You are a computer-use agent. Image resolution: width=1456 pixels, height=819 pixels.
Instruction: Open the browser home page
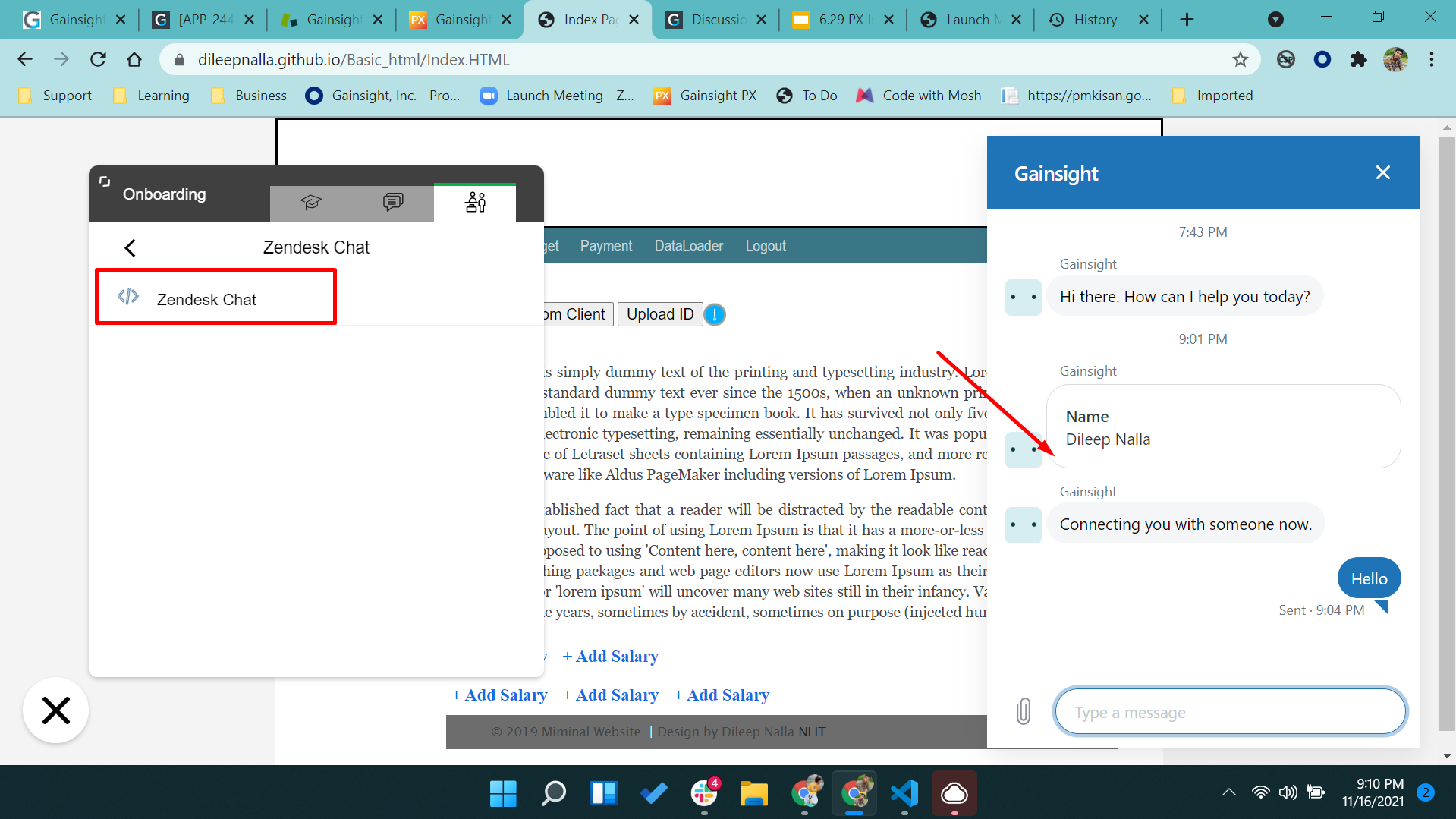click(x=134, y=59)
